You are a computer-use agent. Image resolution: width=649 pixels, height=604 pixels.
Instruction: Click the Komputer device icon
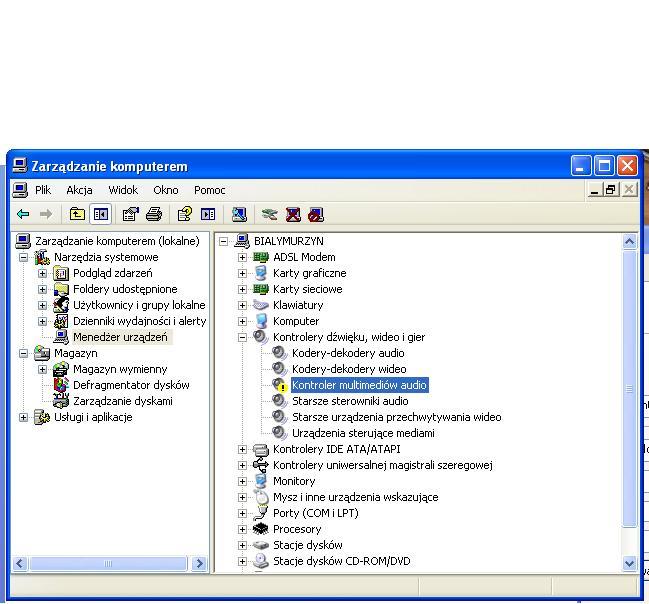[261, 321]
